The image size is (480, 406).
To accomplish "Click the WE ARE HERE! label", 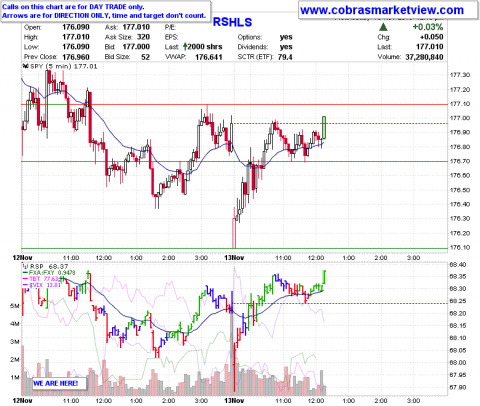I will (x=56, y=383).
